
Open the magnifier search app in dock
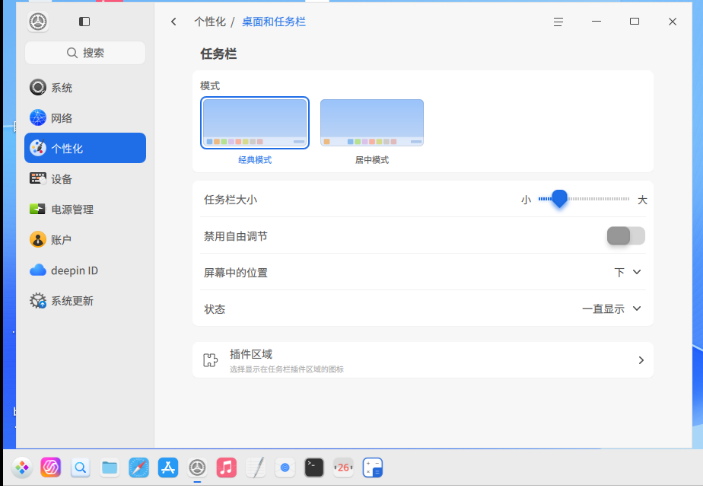click(80, 468)
